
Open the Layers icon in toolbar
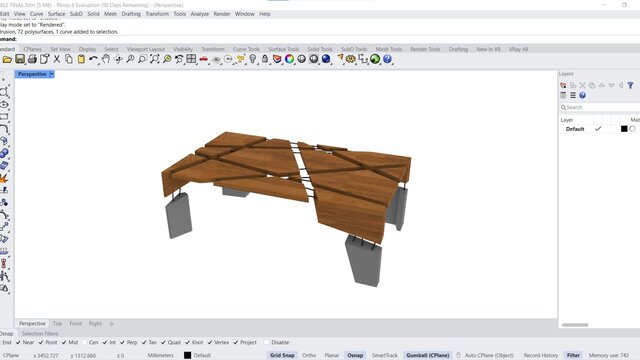click(x=277, y=59)
